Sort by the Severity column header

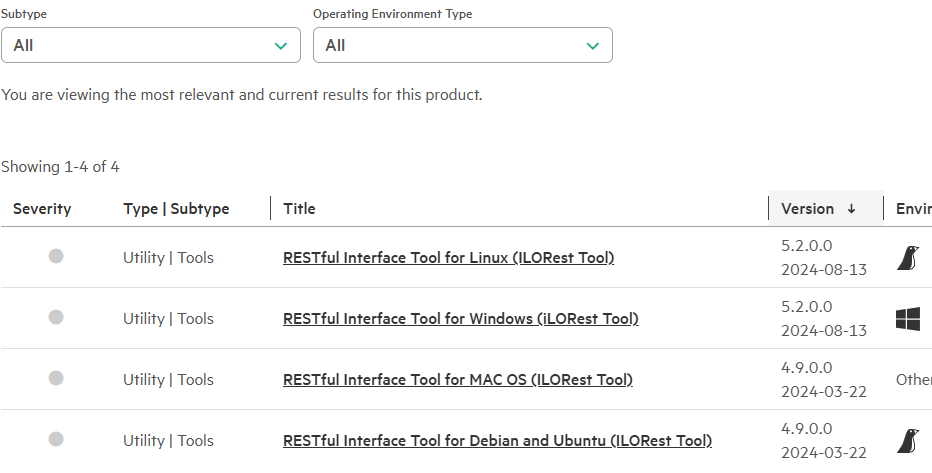42,209
